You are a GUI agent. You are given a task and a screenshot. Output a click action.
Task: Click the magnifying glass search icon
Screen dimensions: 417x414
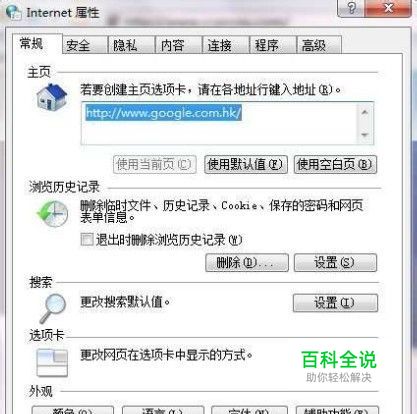click(x=53, y=308)
